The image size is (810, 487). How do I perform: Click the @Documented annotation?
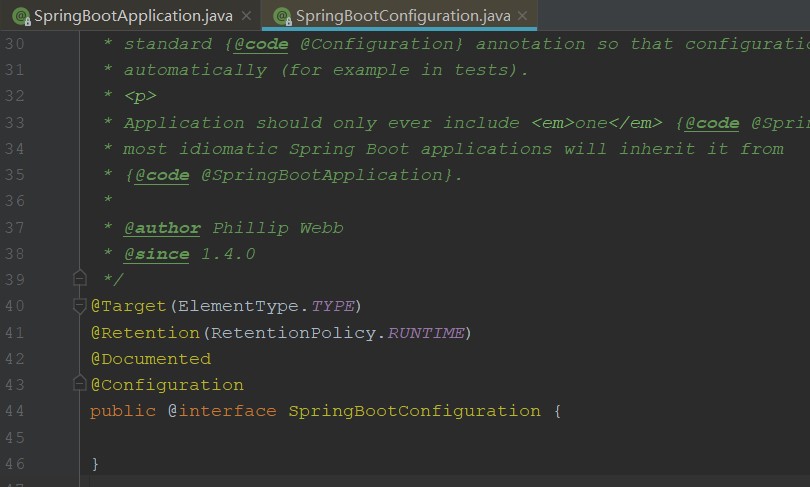151,358
